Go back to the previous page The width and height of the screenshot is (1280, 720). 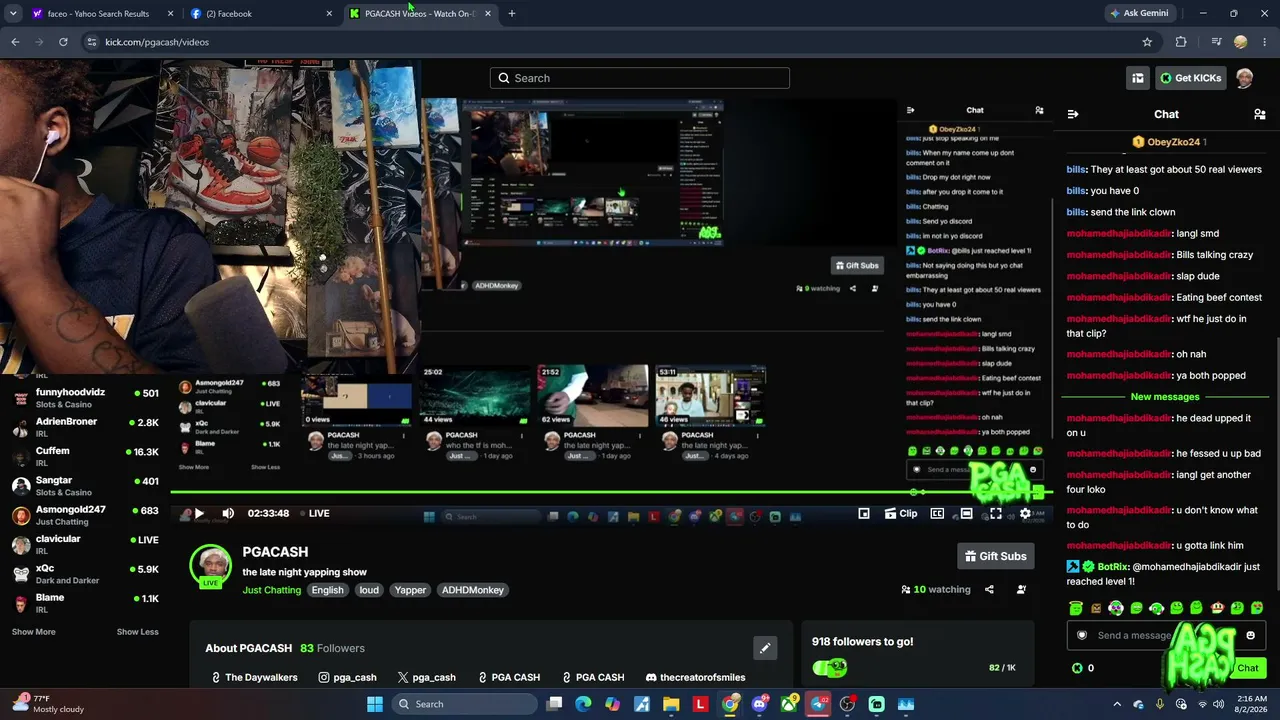(15, 42)
